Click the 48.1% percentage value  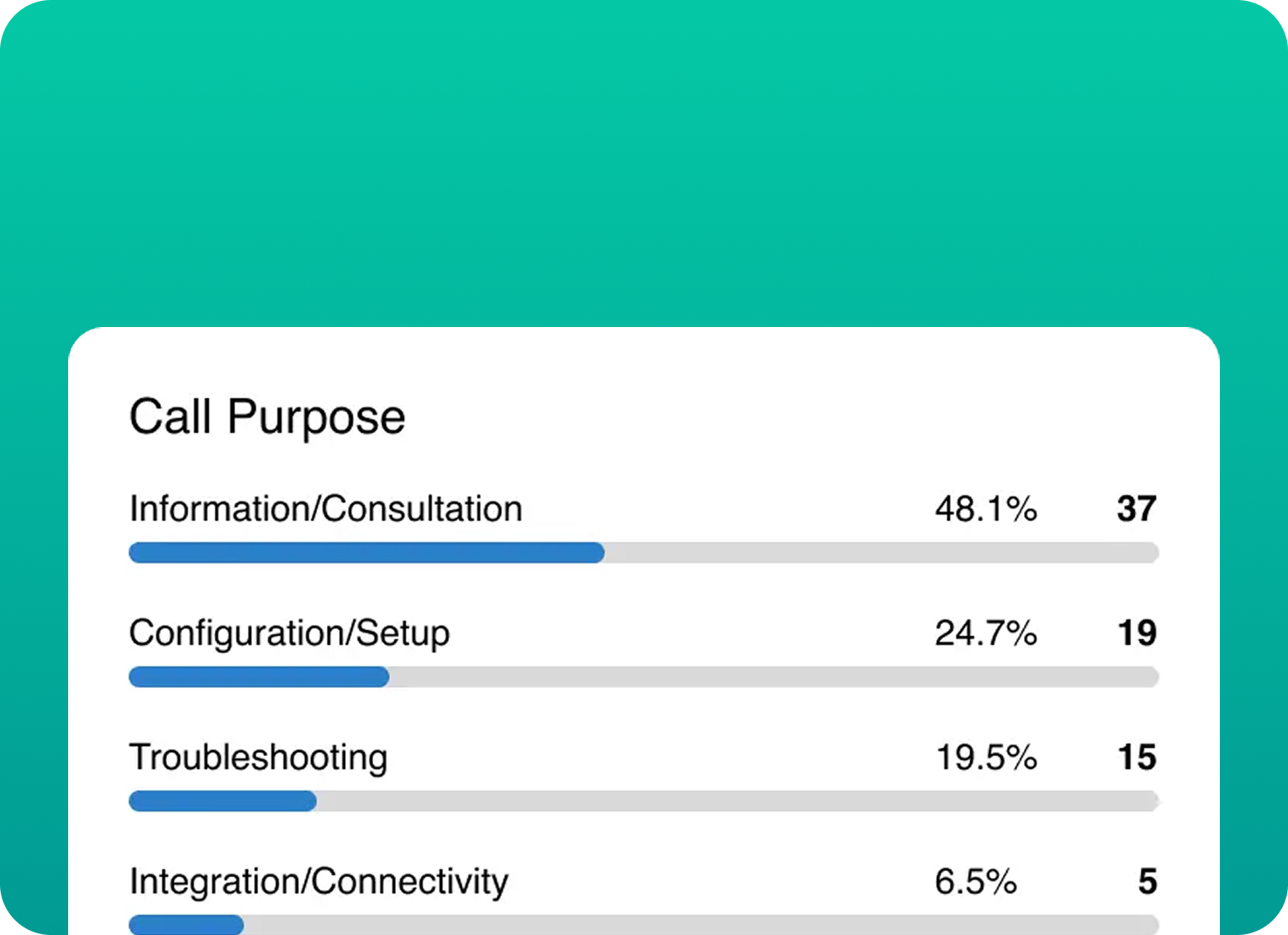[986, 509]
